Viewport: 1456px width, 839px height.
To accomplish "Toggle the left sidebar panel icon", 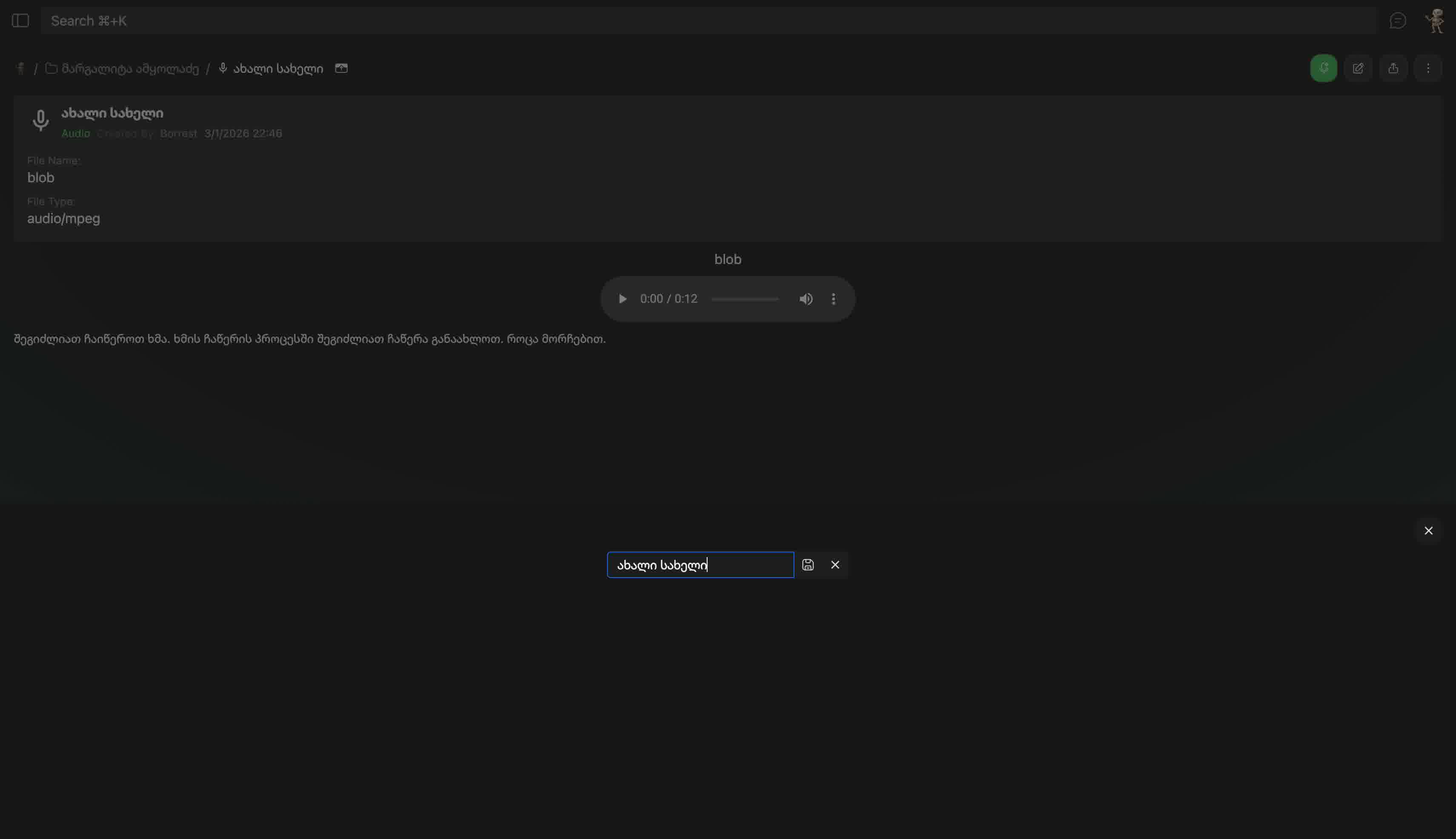I will point(20,21).
